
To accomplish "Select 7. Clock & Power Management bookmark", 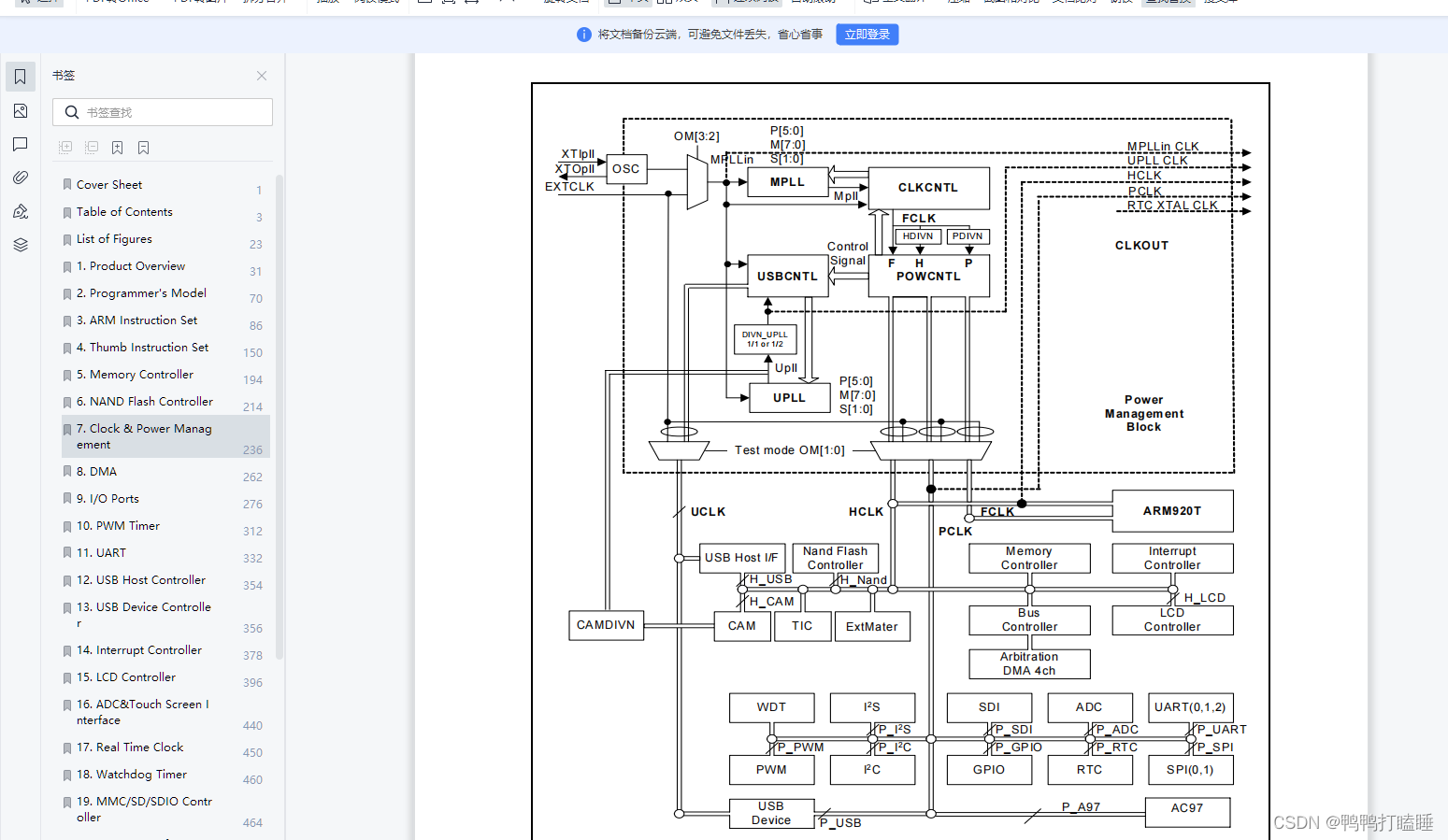I will click(165, 436).
